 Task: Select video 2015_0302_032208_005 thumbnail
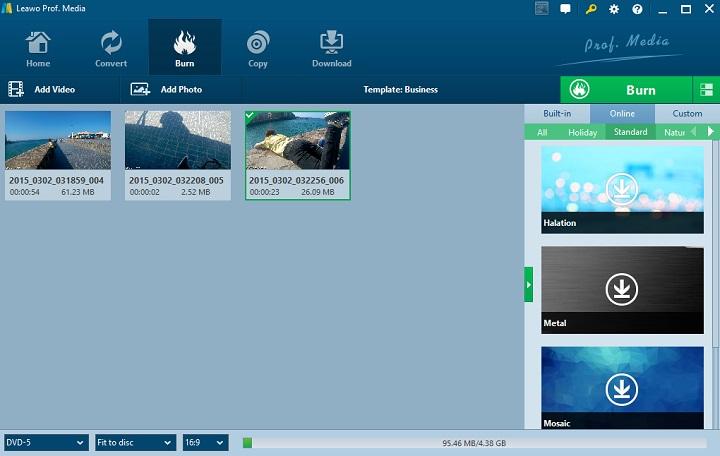(178, 141)
